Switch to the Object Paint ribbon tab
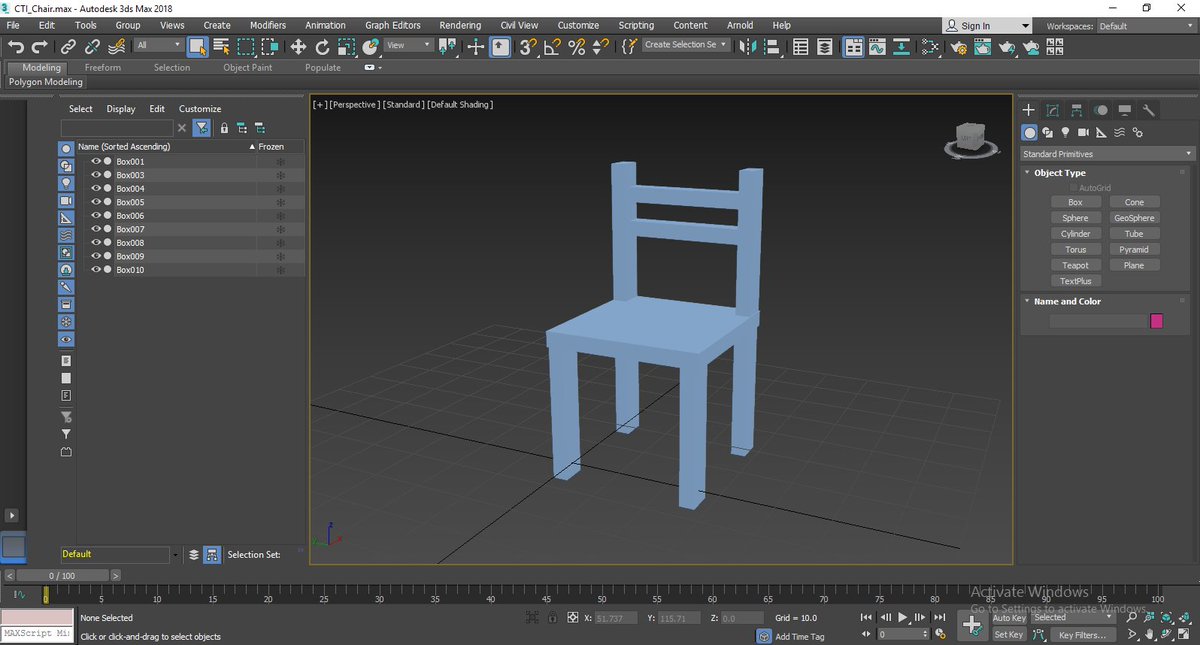This screenshot has width=1200, height=645. [248, 68]
